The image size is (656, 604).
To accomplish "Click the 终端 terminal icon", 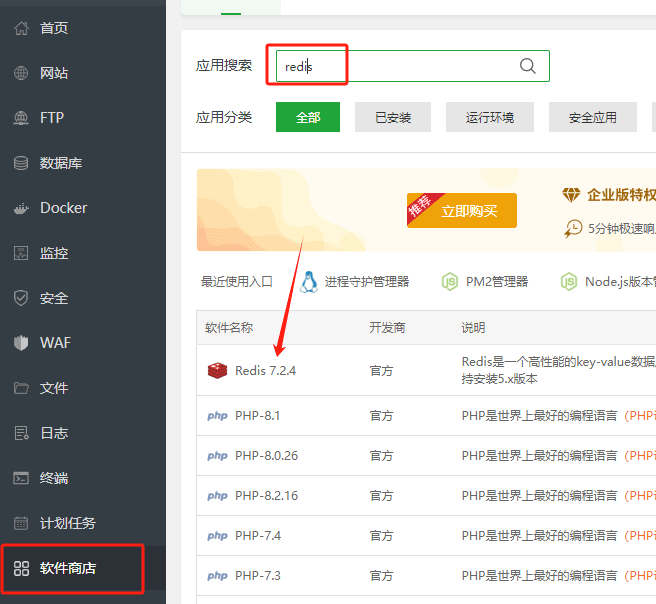I will tap(21, 478).
